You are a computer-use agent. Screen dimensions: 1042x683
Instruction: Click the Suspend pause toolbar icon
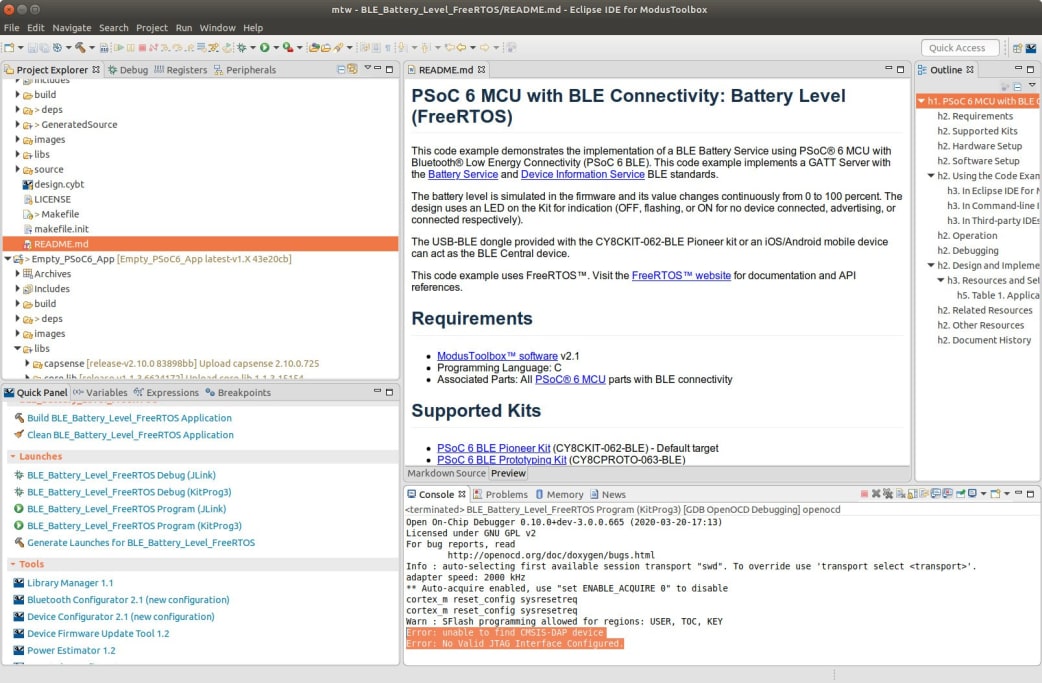pyautogui.click(x=130, y=48)
